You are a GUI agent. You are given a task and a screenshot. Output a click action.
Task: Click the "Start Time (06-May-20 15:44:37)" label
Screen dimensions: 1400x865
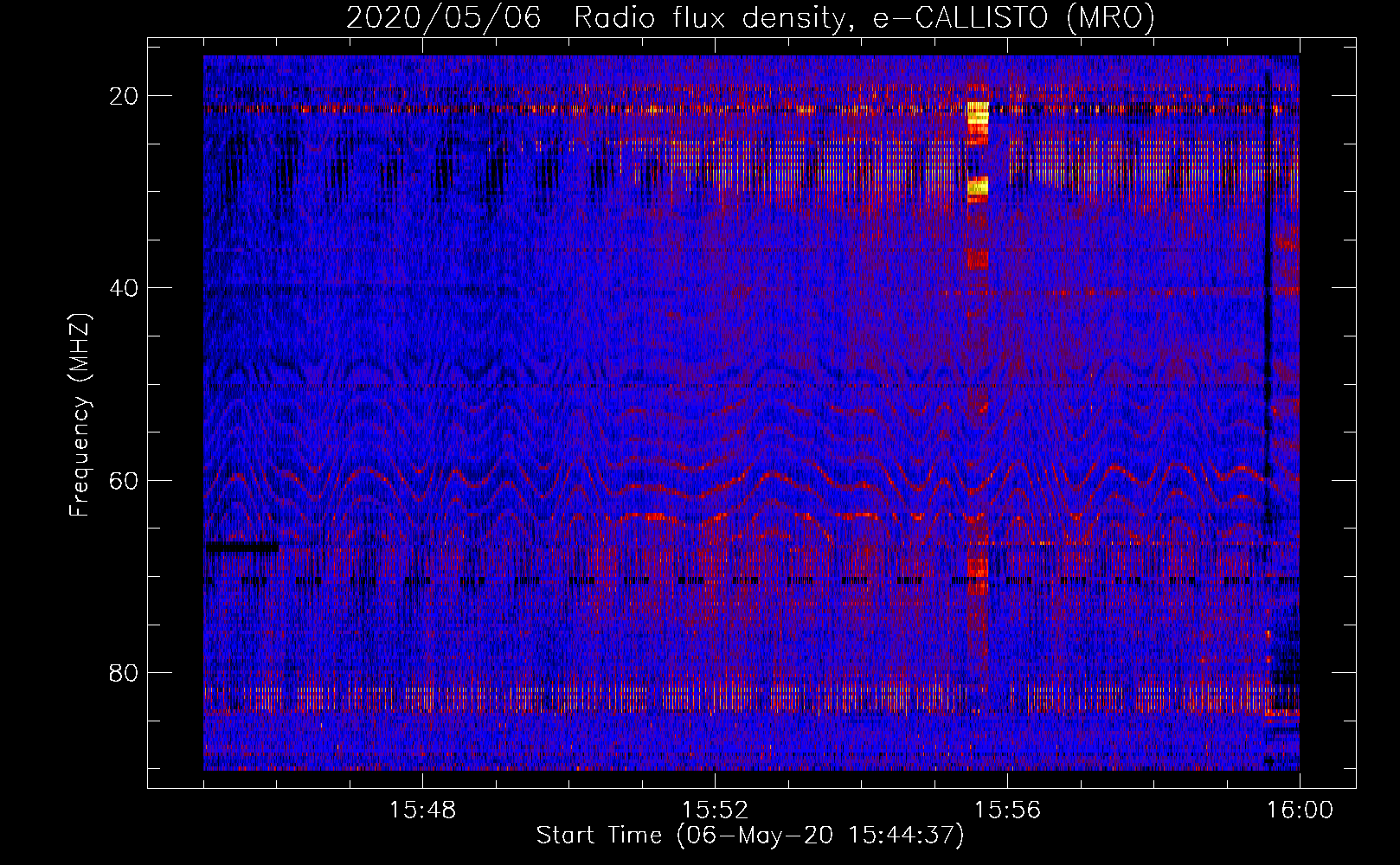pos(750,836)
